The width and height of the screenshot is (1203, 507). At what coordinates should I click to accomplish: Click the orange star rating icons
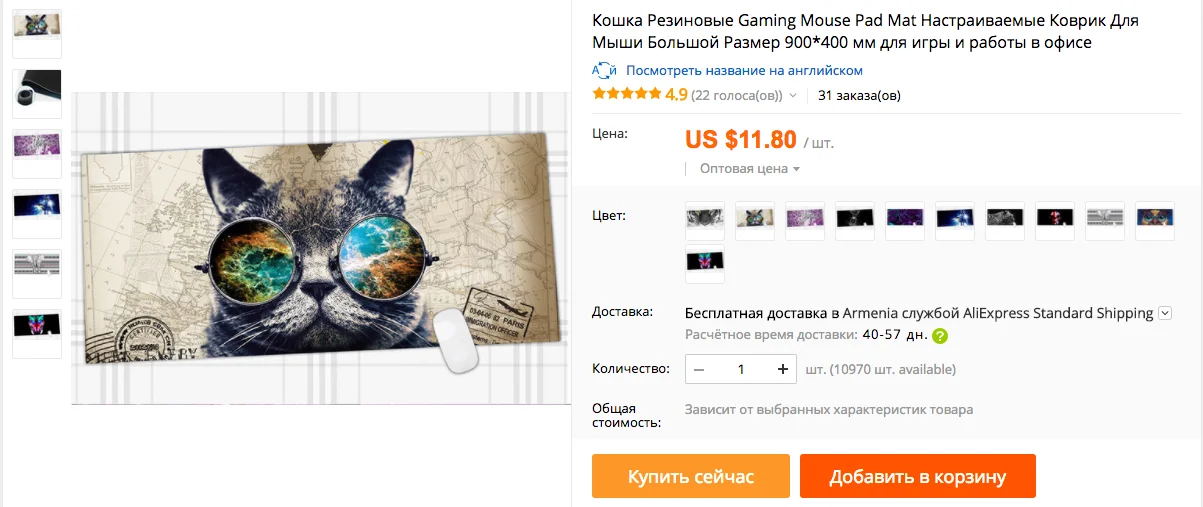coord(627,95)
